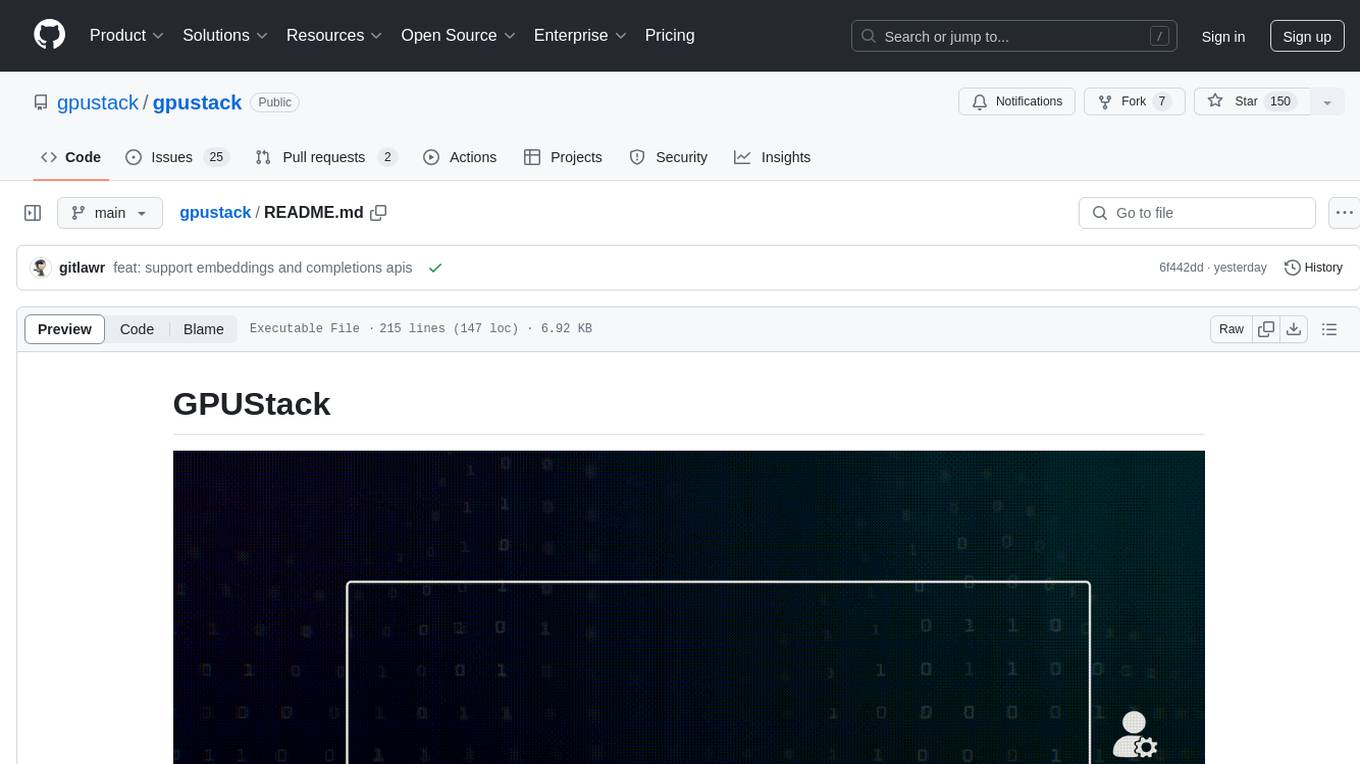This screenshot has height=764, width=1360.
Task: Copy the raw file contents
Action: click(x=1266, y=329)
